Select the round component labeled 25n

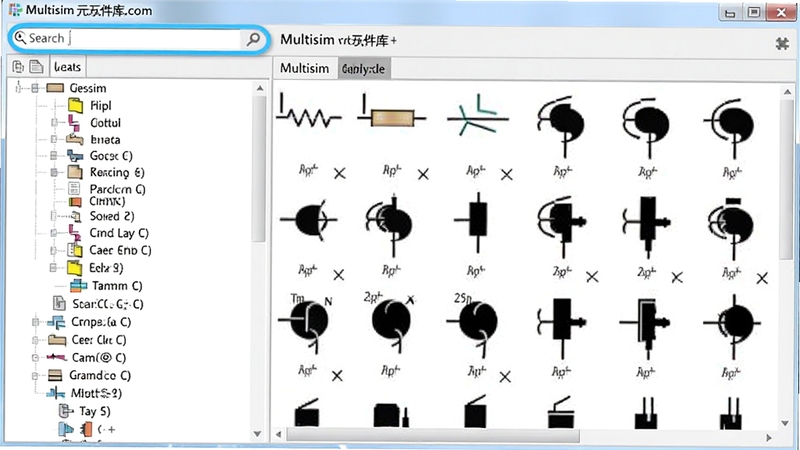(473, 324)
